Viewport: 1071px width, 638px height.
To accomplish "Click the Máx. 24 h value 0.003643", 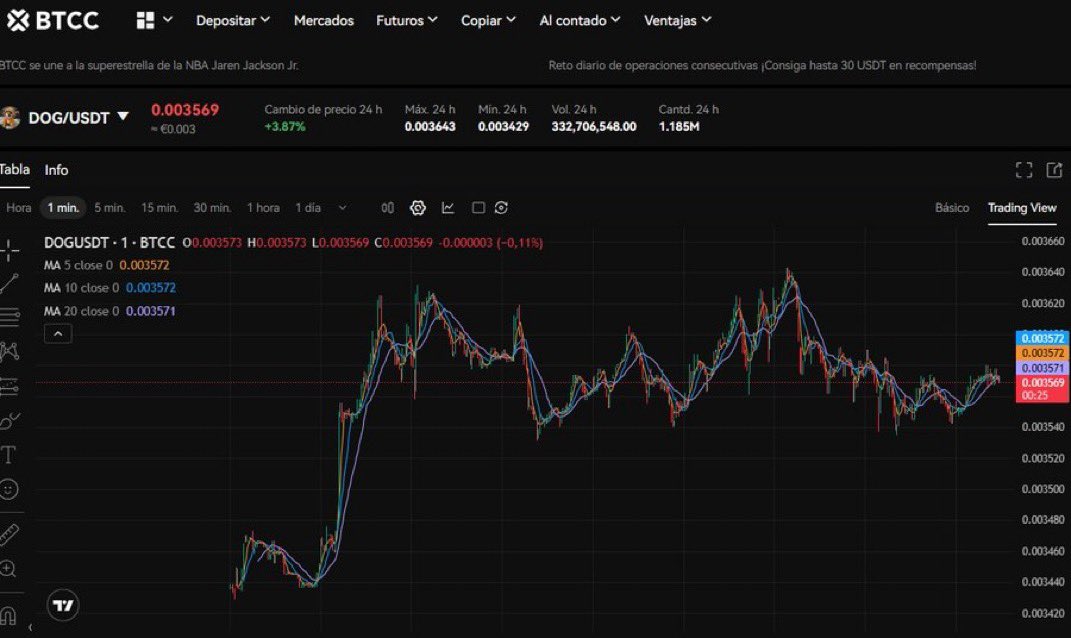I will click(x=430, y=126).
